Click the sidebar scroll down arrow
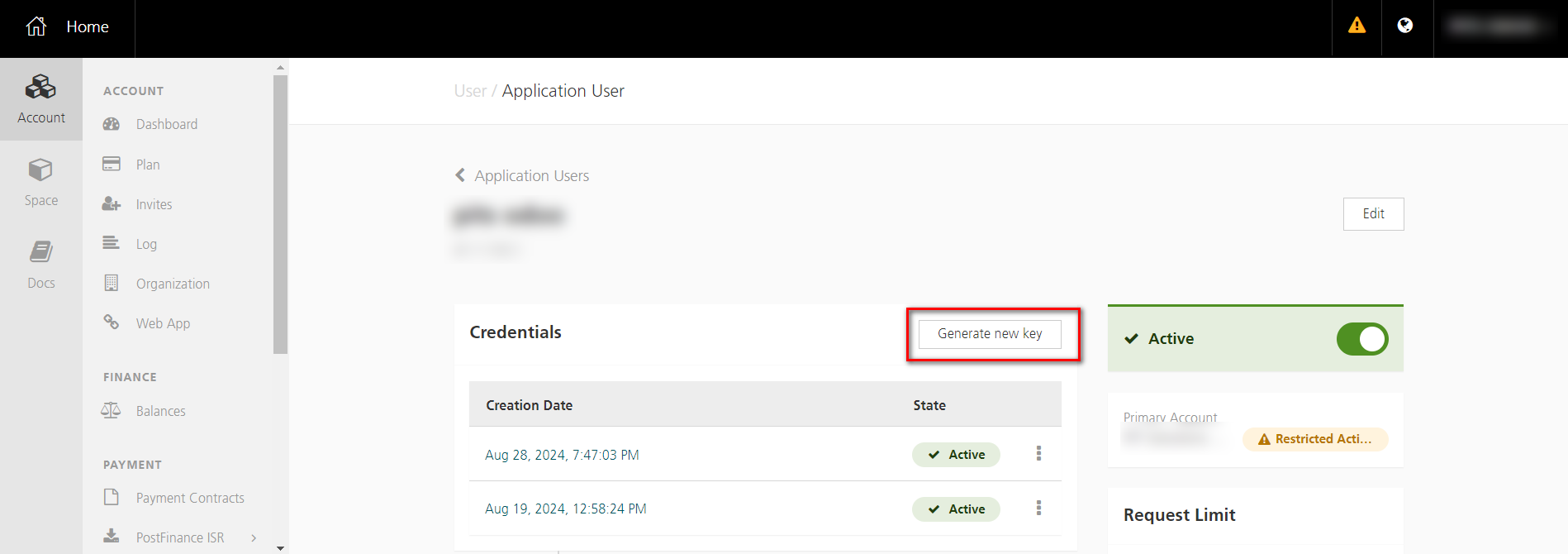1568x554 pixels. [x=280, y=547]
